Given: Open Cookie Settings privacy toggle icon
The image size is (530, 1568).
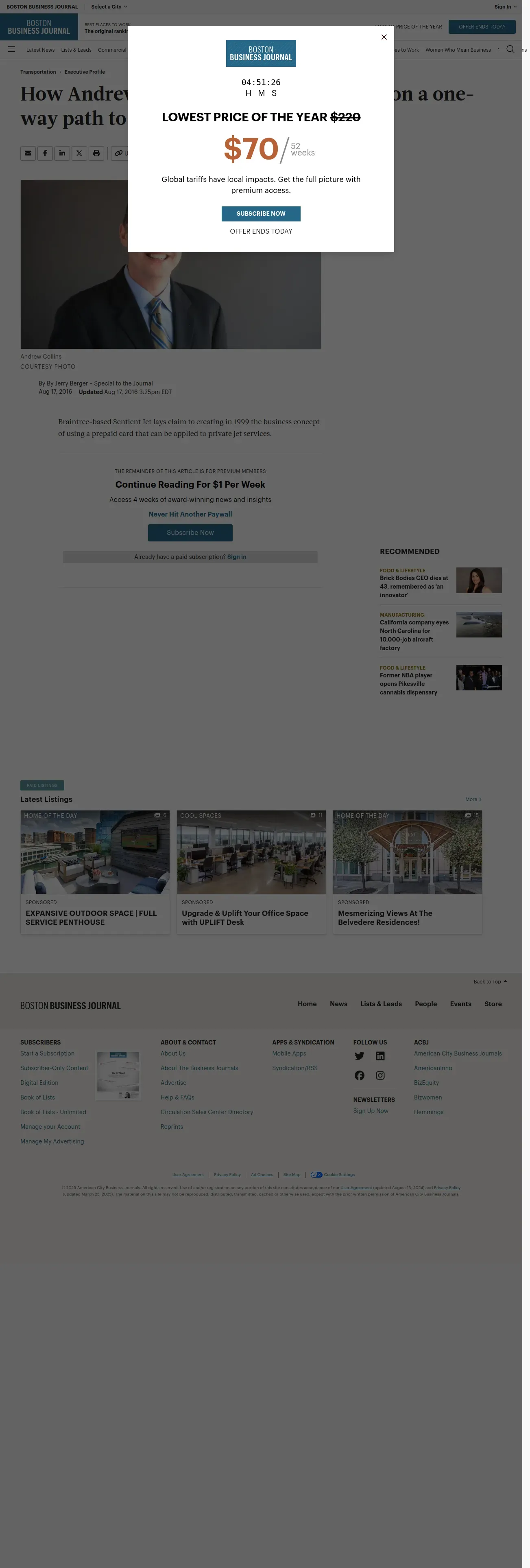Looking at the screenshot, I should (316, 1175).
